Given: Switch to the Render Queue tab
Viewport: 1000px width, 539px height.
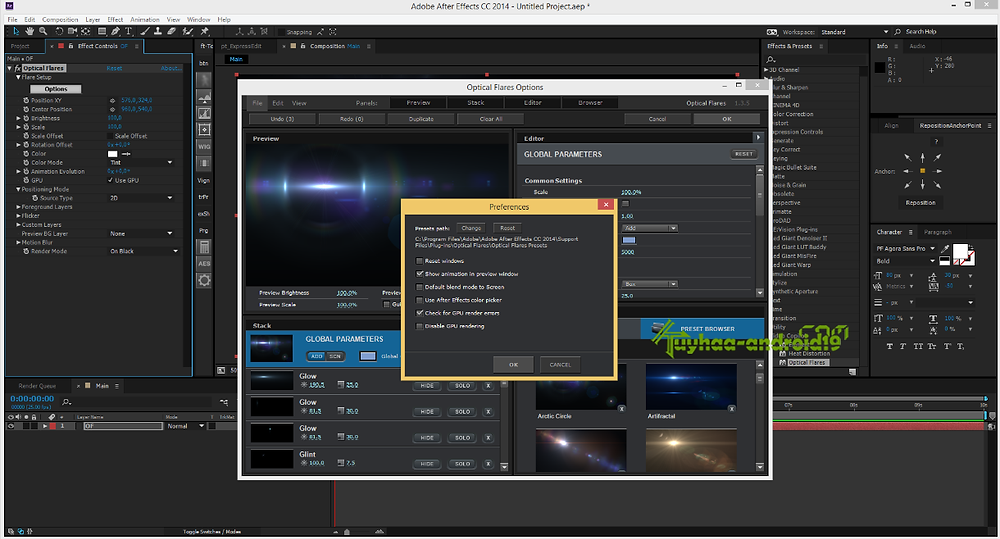Looking at the screenshot, I should tap(37, 386).
